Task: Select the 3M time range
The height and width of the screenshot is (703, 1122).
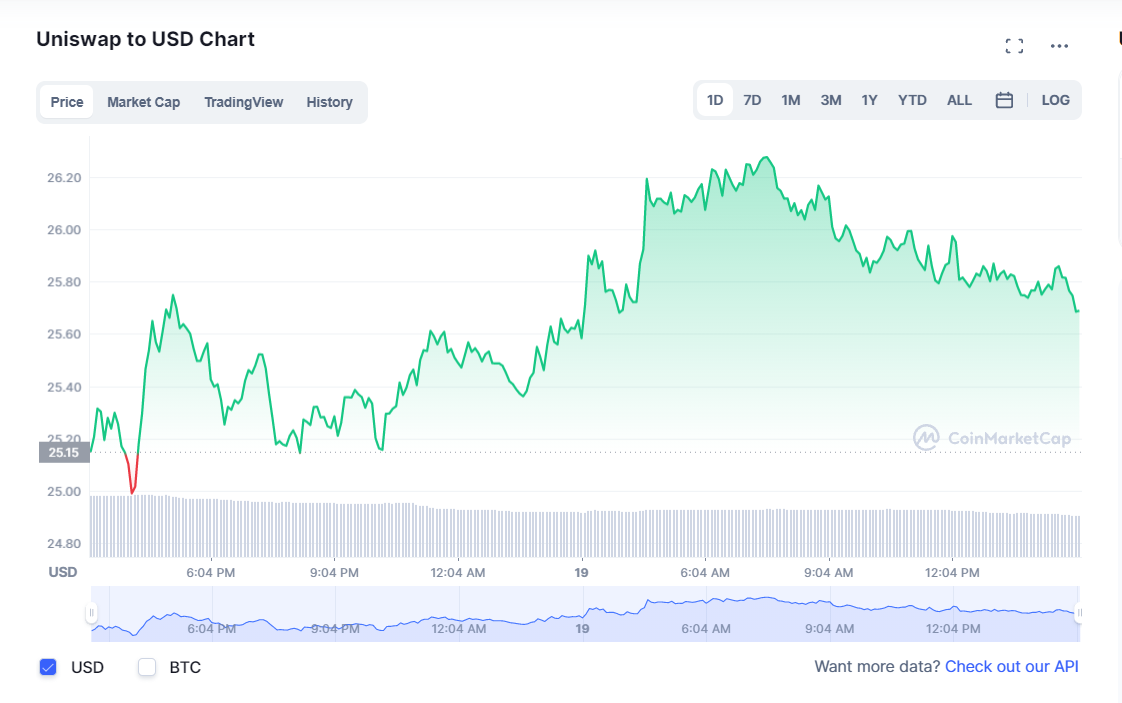Action: tap(831, 100)
